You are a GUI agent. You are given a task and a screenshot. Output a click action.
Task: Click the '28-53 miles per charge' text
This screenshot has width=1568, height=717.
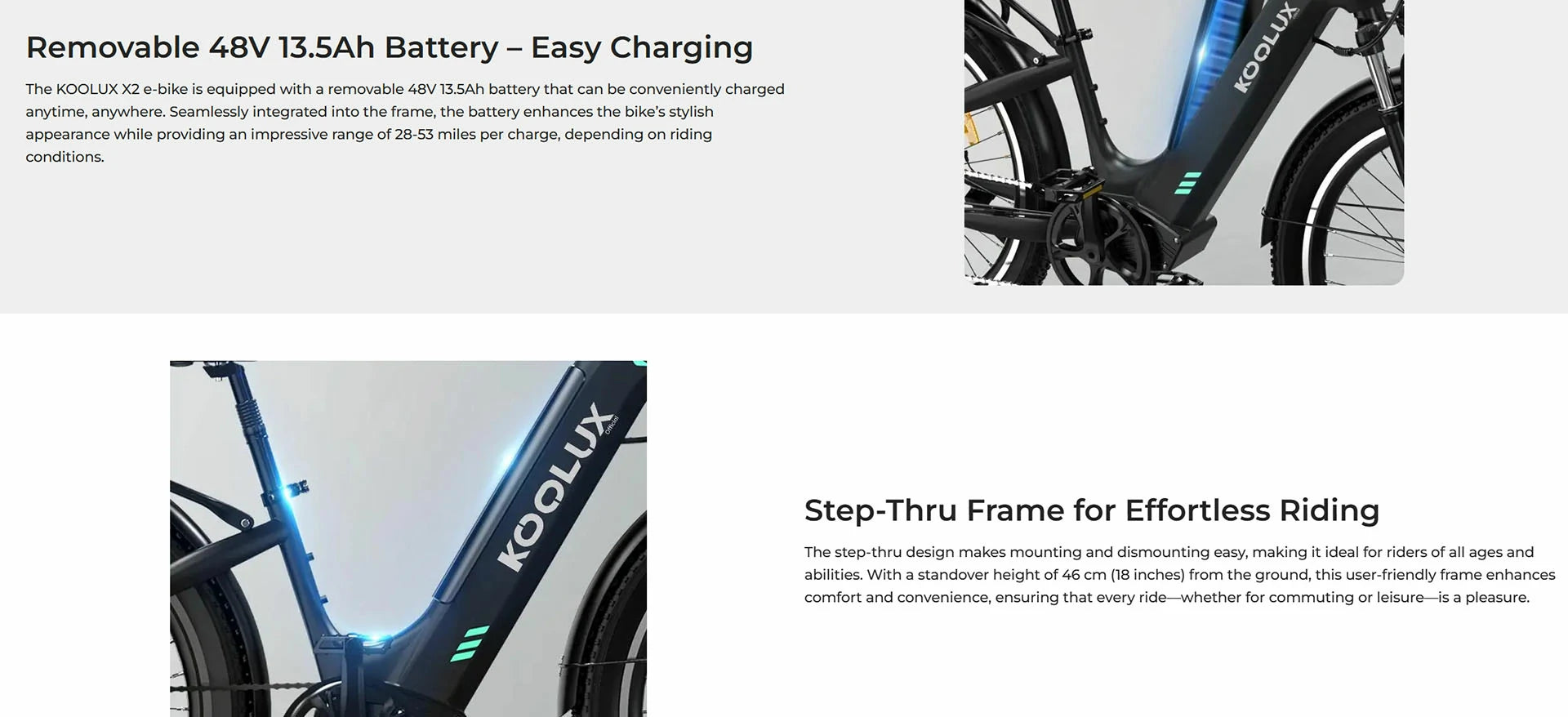coord(476,134)
